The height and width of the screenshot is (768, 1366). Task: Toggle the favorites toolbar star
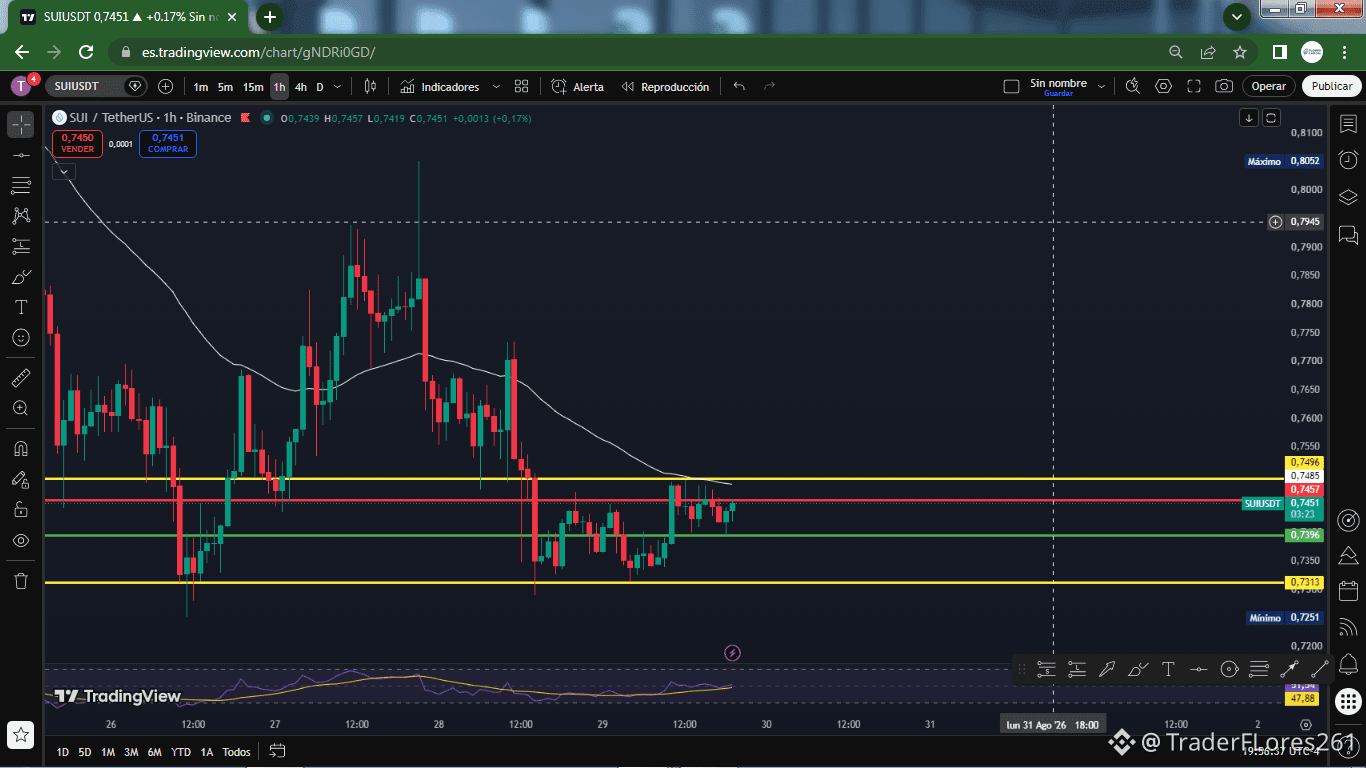[21, 733]
